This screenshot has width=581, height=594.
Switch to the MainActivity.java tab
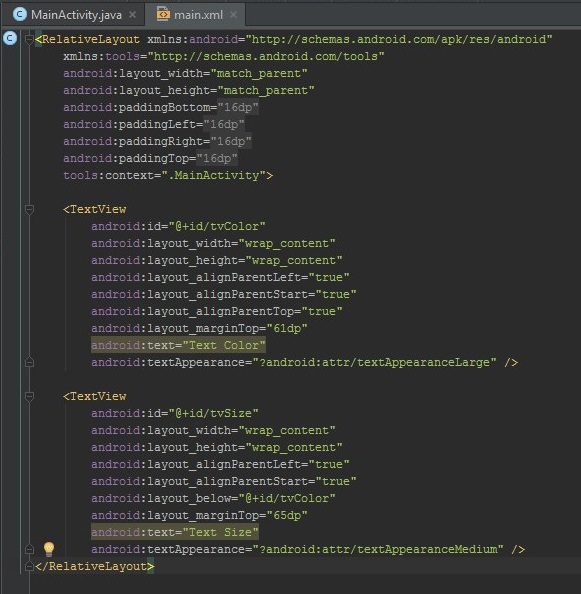73,15
